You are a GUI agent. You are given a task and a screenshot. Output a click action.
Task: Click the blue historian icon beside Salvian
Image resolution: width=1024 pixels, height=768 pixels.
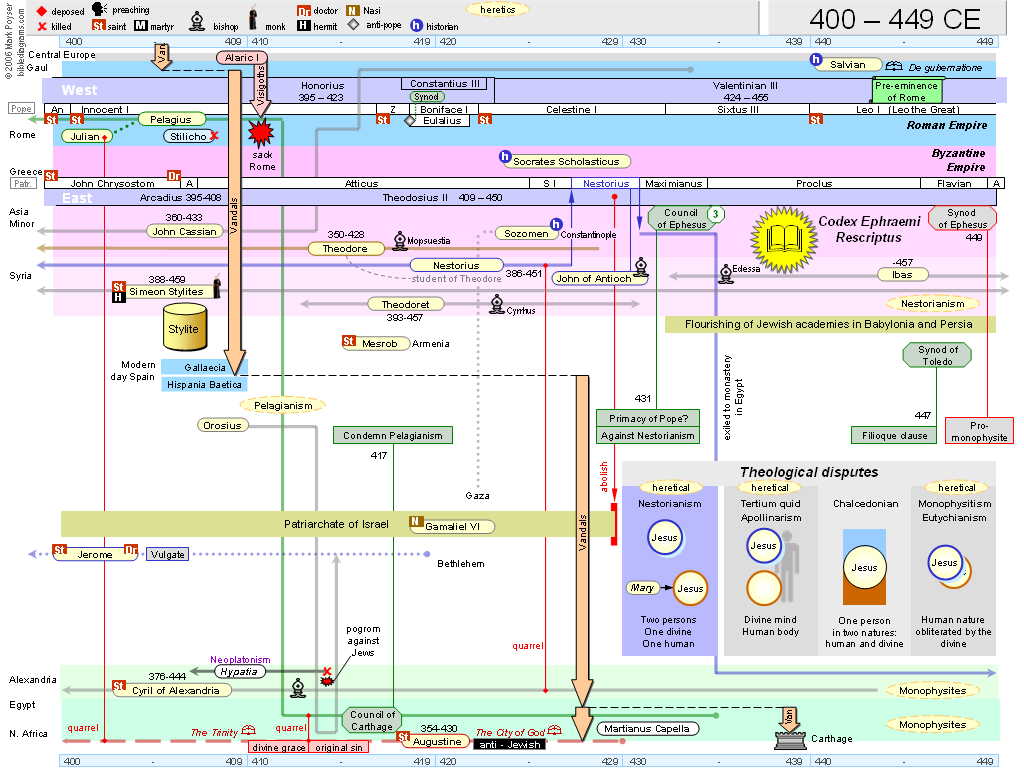point(818,62)
